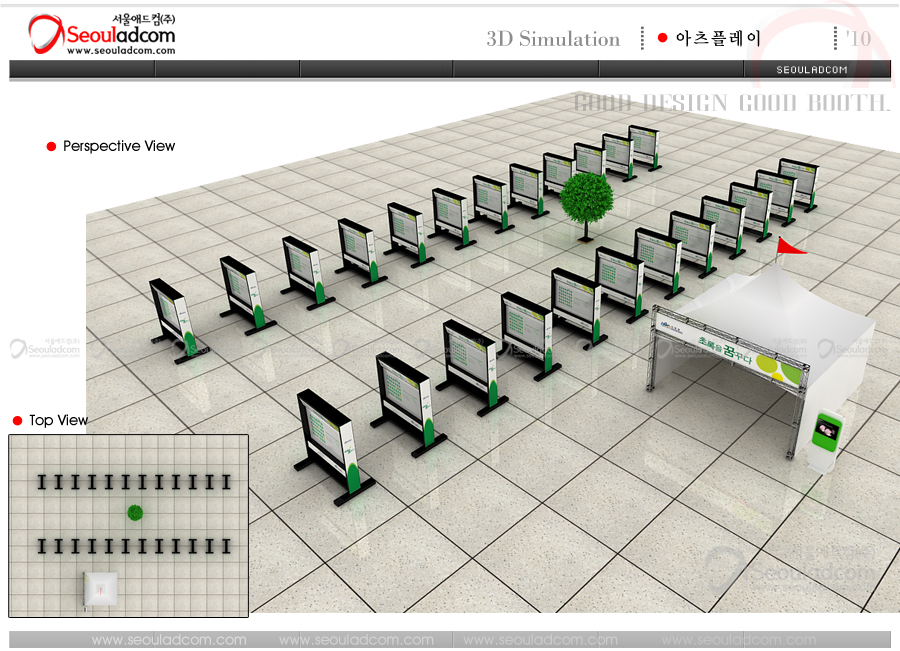Click the Seouladcom logo in the header
Image resolution: width=900 pixels, height=651 pixels.
(102, 34)
